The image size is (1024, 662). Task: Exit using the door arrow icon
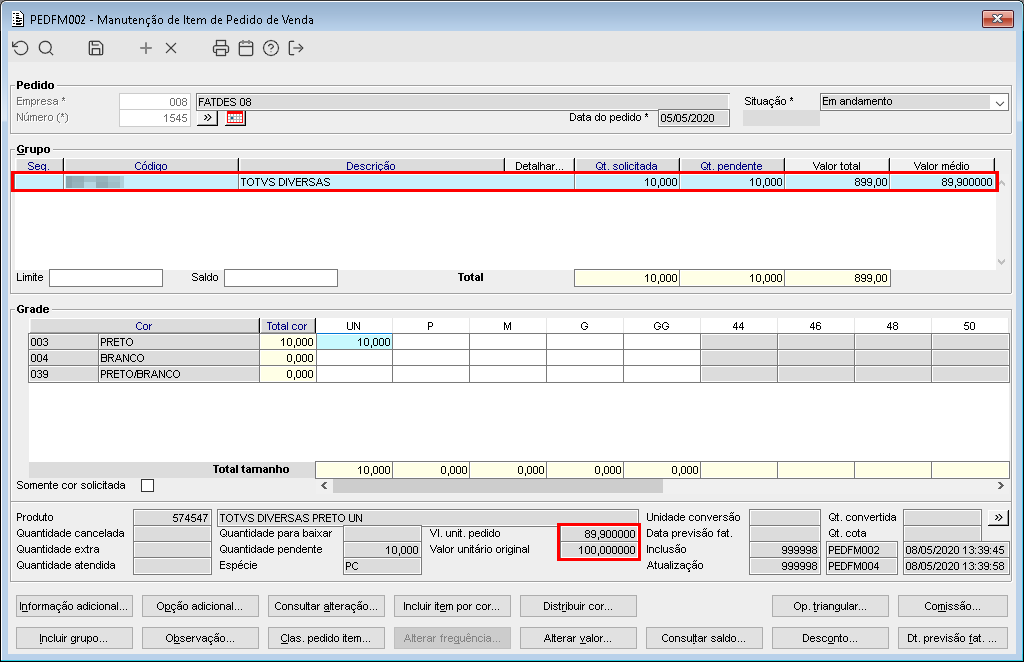tap(296, 48)
